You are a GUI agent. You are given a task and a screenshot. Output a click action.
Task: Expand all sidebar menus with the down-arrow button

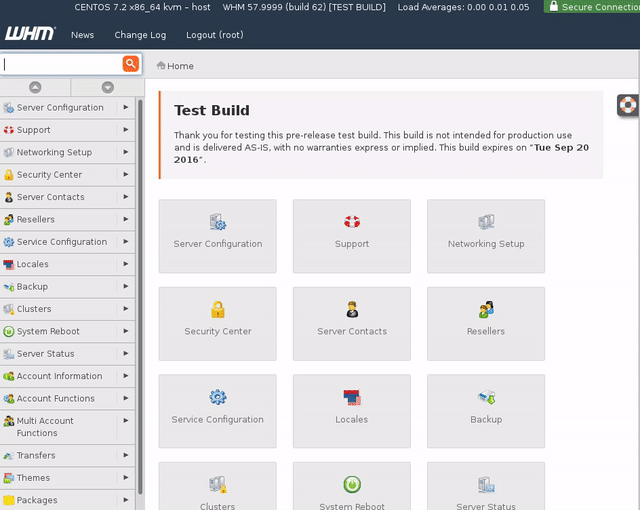coord(108,87)
